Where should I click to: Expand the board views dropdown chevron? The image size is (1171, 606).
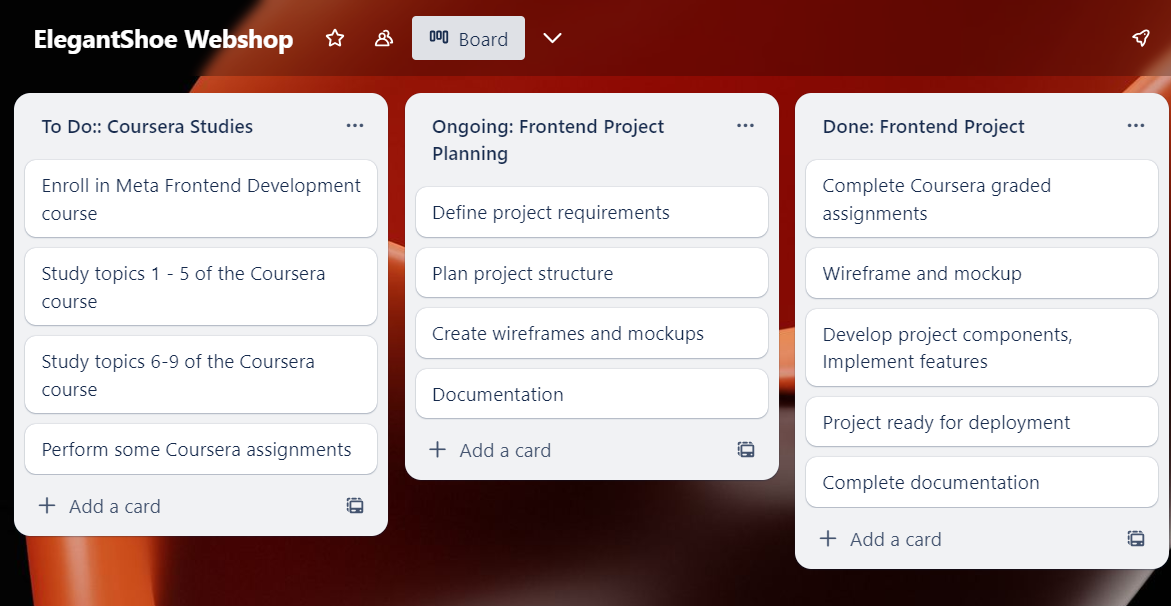coord(552,38)
